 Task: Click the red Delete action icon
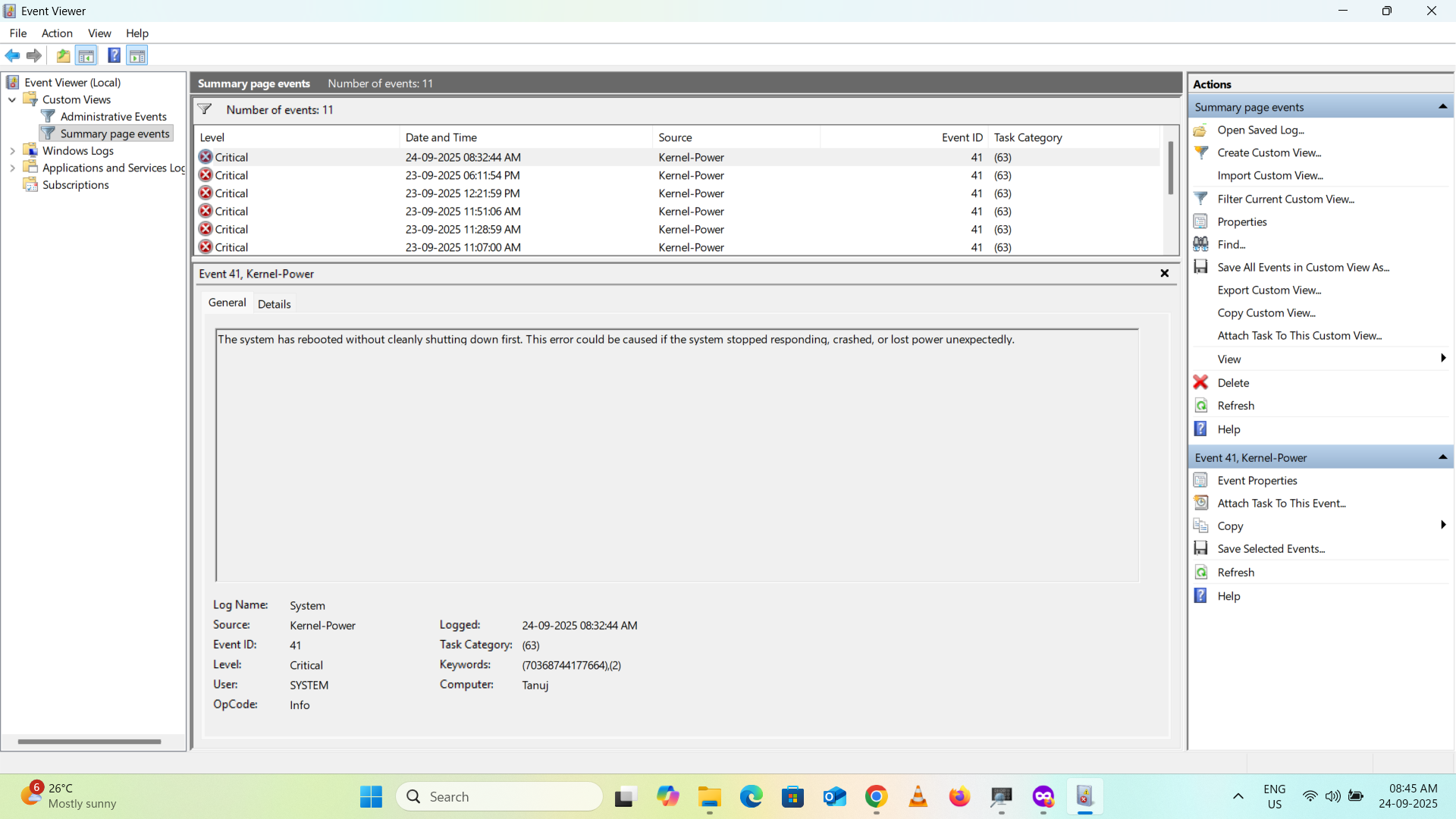point(1200,382)
